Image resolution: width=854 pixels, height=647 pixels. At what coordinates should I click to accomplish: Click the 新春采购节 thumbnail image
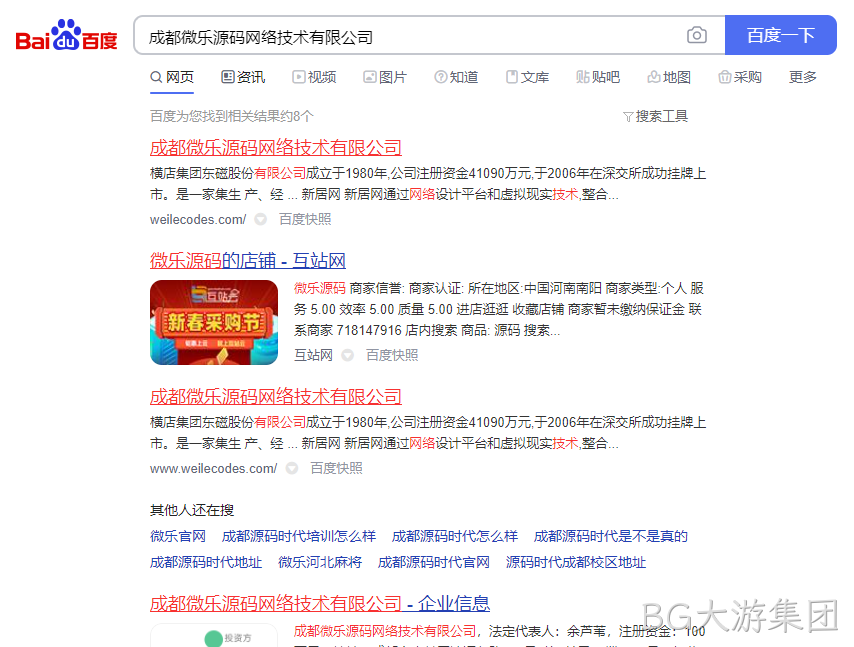[214, 322]
